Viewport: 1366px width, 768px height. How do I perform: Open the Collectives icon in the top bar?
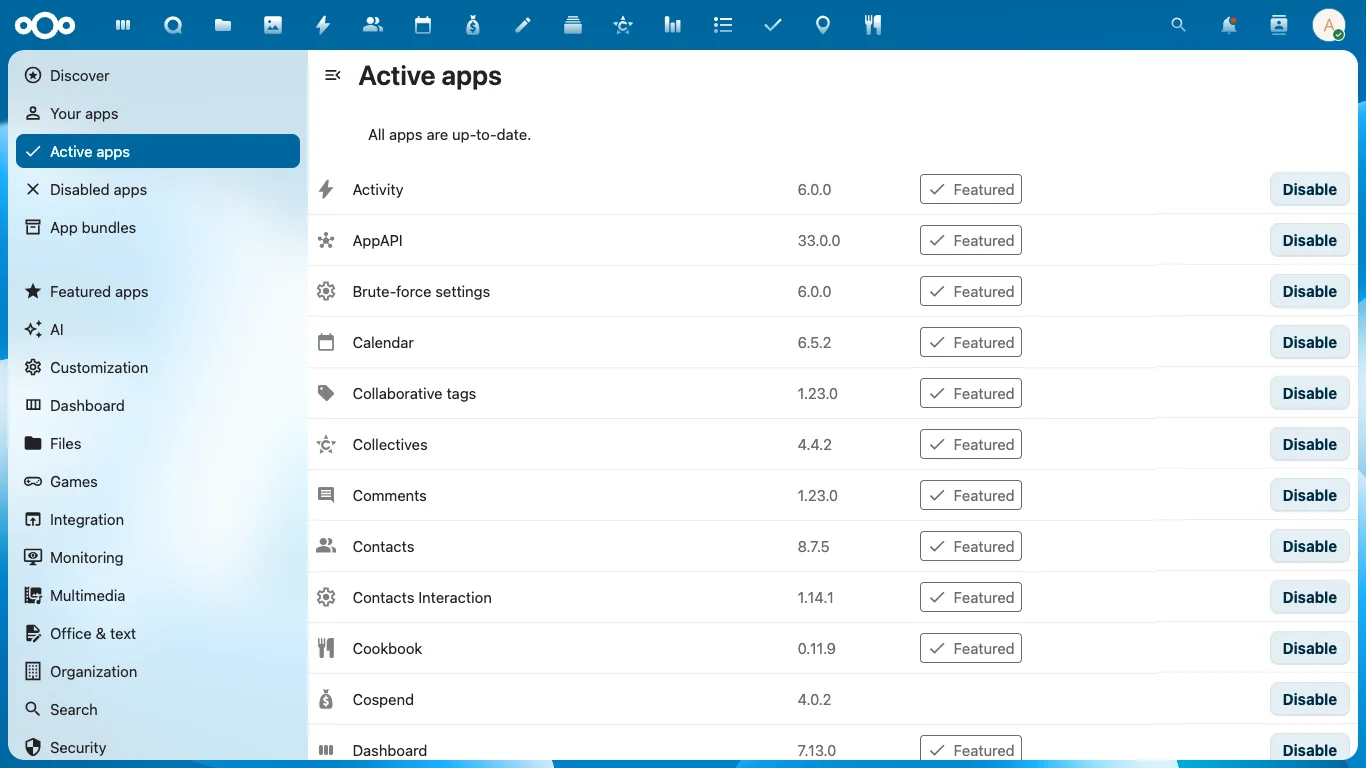point(623,25)
